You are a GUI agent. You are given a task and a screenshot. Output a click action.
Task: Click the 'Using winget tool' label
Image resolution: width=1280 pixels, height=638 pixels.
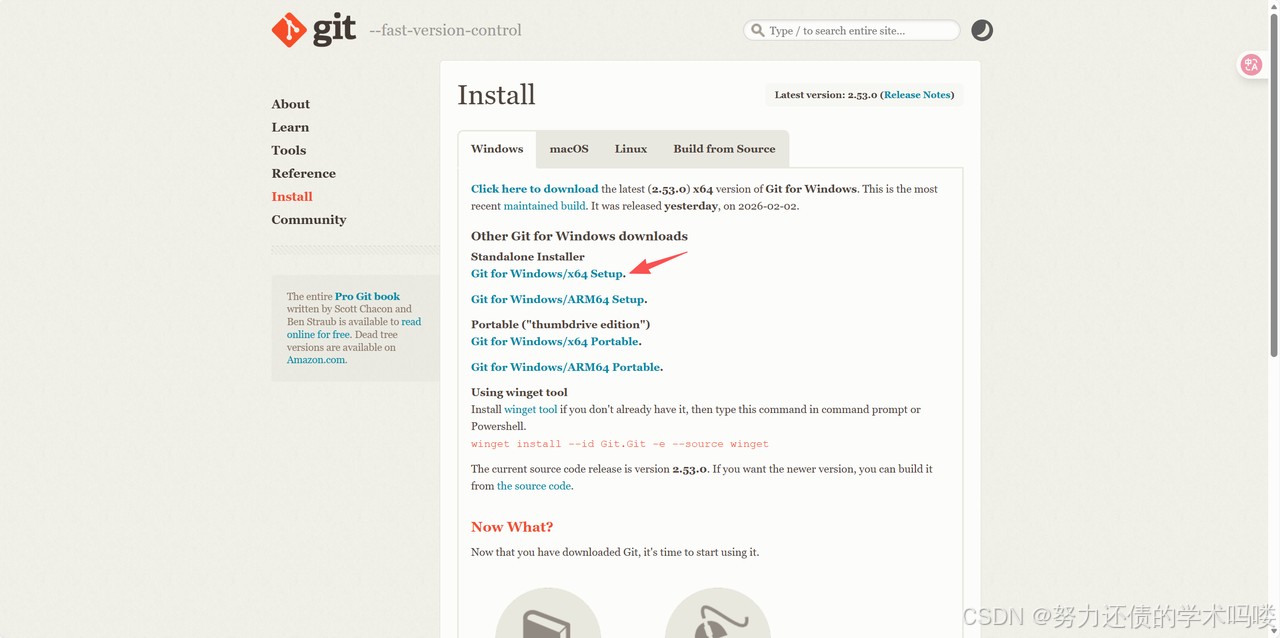click(519, 393)
